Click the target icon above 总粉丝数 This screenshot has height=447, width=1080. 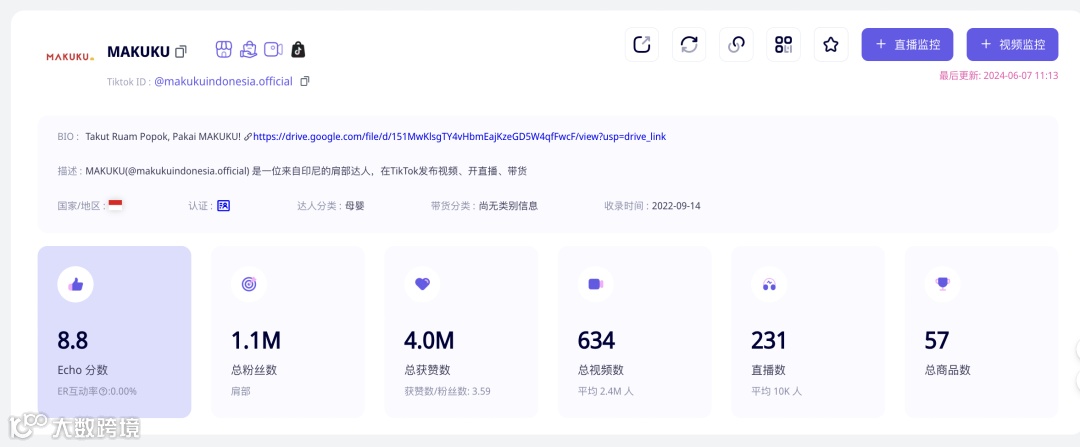click(x=249, y=284)
